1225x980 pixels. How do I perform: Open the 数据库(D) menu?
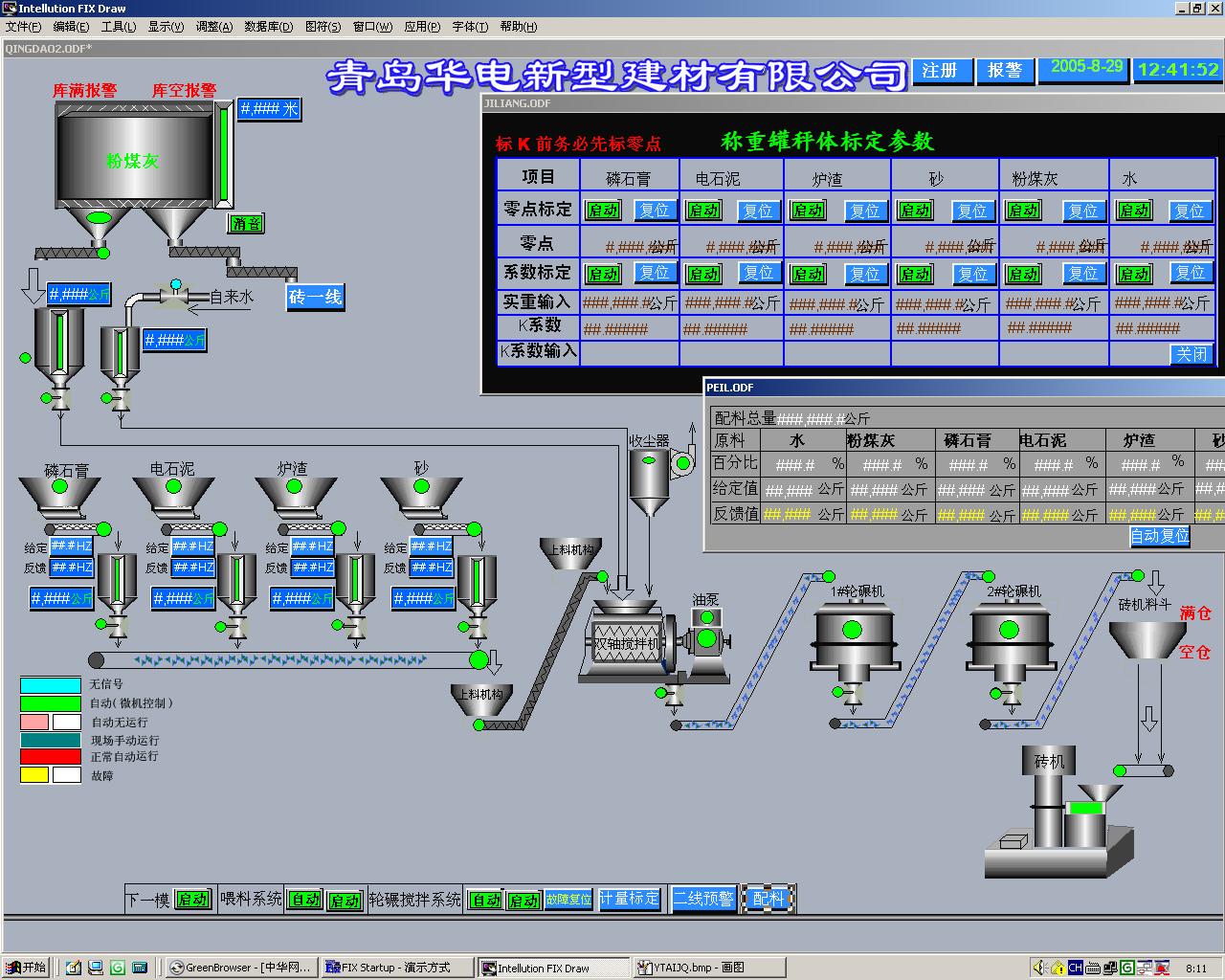[268, 27]
